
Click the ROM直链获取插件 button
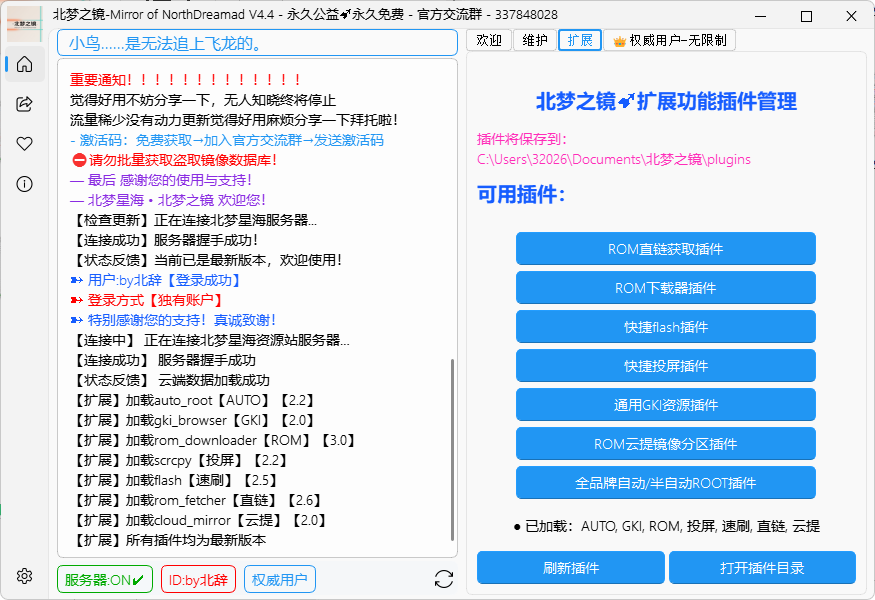pyautogui.click(x=665, y=249)
